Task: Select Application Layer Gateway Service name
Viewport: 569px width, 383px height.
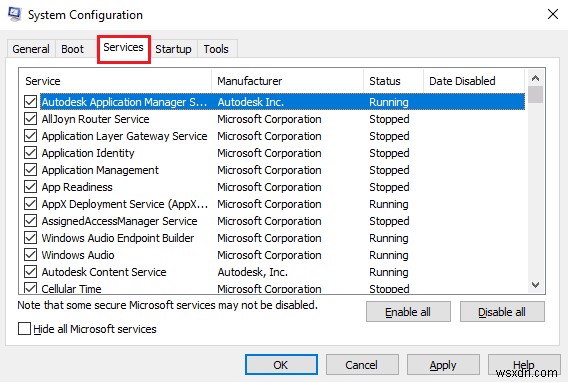Action: click(x=124, y=136)
